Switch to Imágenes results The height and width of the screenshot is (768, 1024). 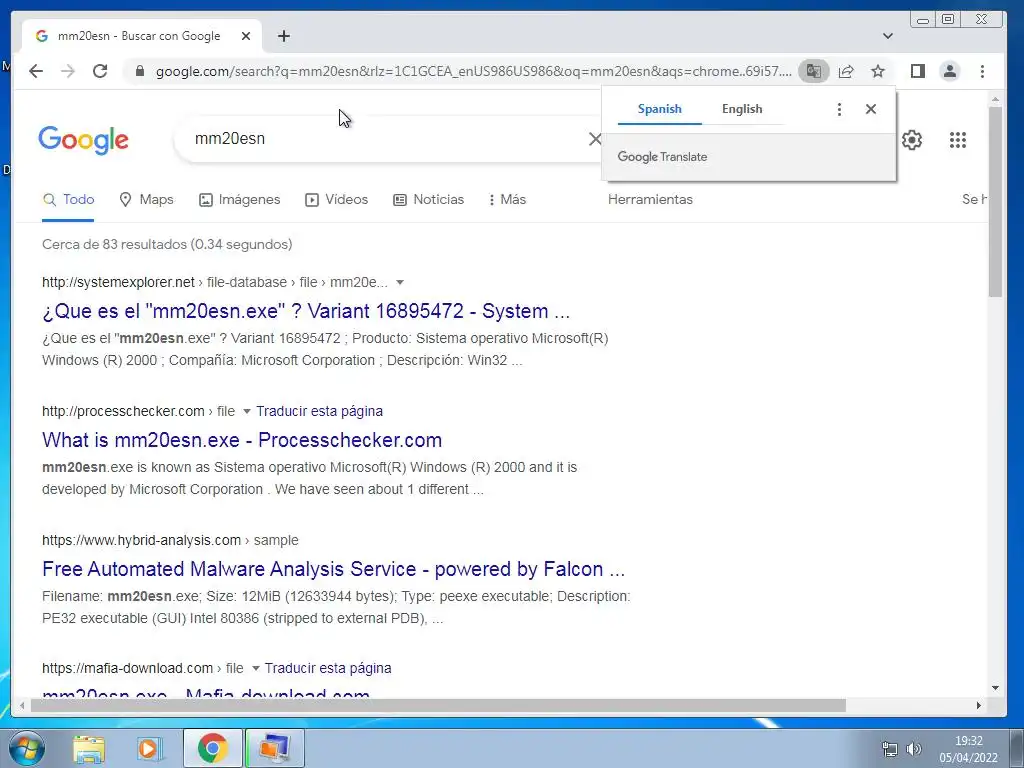(x=240, y=200)
